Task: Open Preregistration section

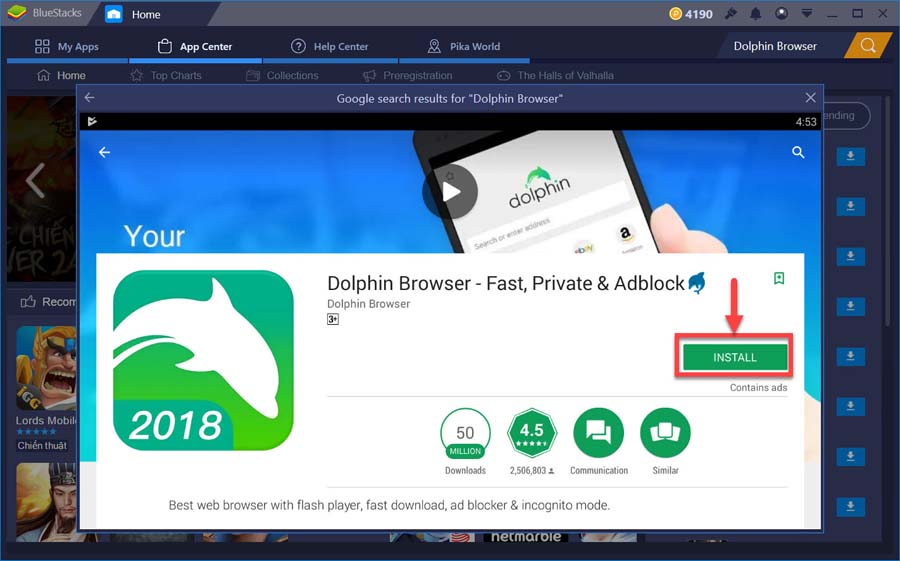Action: pyautogui.click(x=408, y=75)
